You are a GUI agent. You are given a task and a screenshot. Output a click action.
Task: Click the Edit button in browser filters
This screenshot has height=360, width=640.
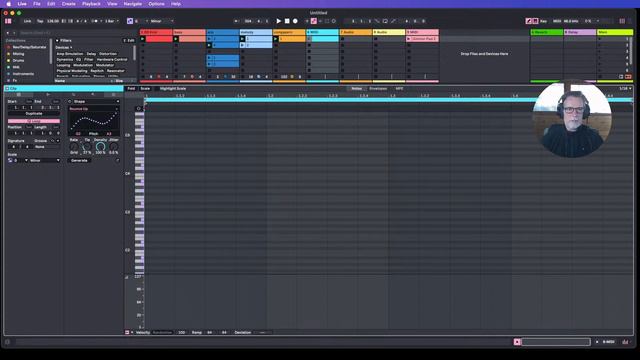(x=129, y=40)
